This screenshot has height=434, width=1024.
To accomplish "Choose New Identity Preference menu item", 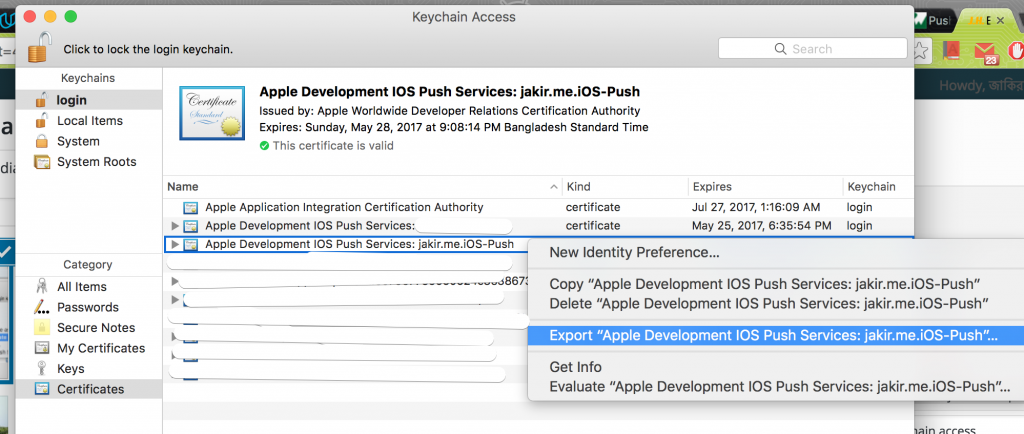I will point(634,252).
